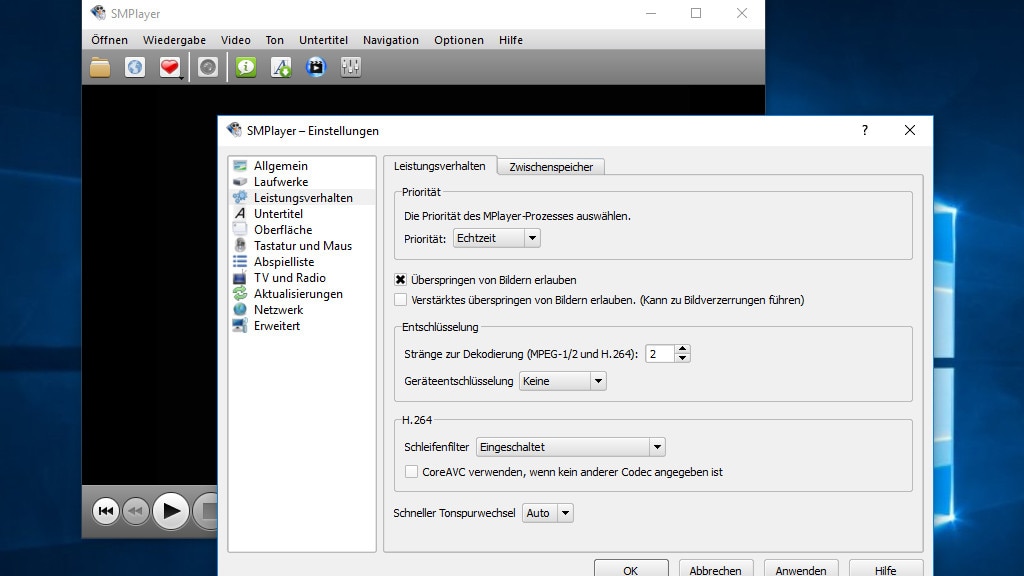Open the Ton menu

click(274, 40)
